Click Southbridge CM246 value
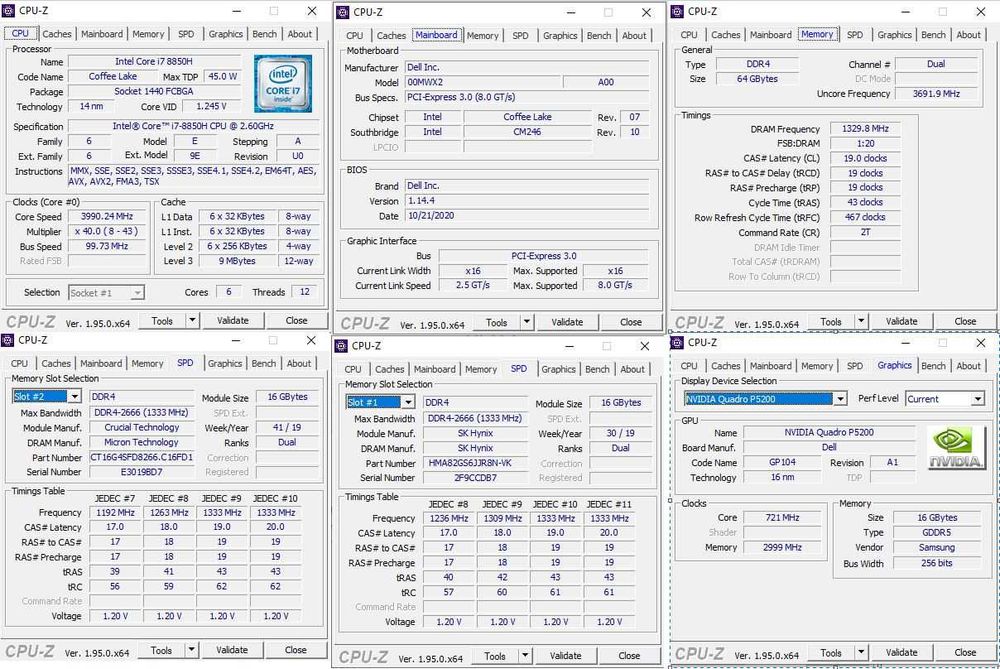The height and width of the screenshot is (669, 1000). pyautogui.click(x=527, y=132)
